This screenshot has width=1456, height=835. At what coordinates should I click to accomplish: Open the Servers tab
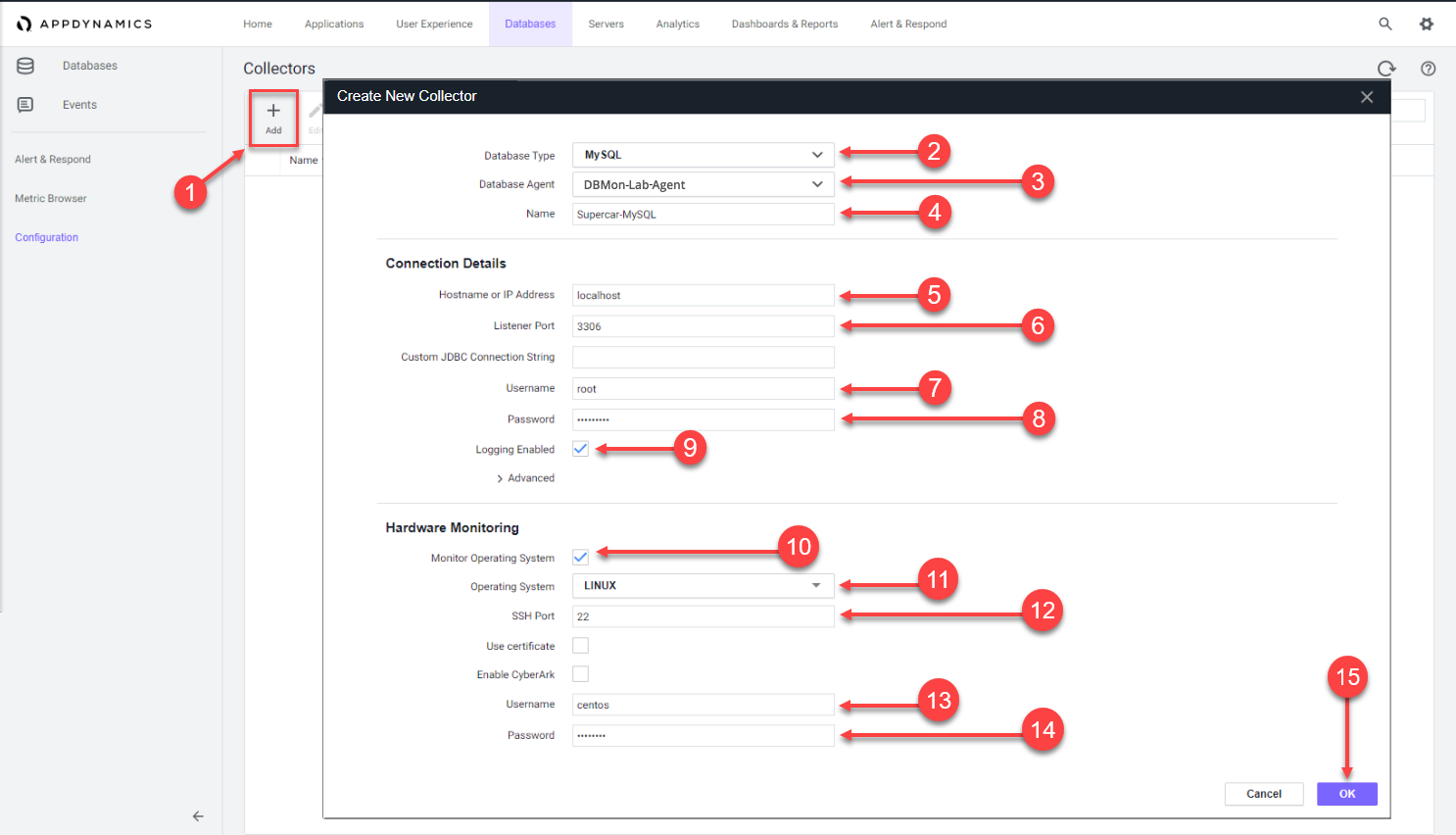(x=606, y=24)
